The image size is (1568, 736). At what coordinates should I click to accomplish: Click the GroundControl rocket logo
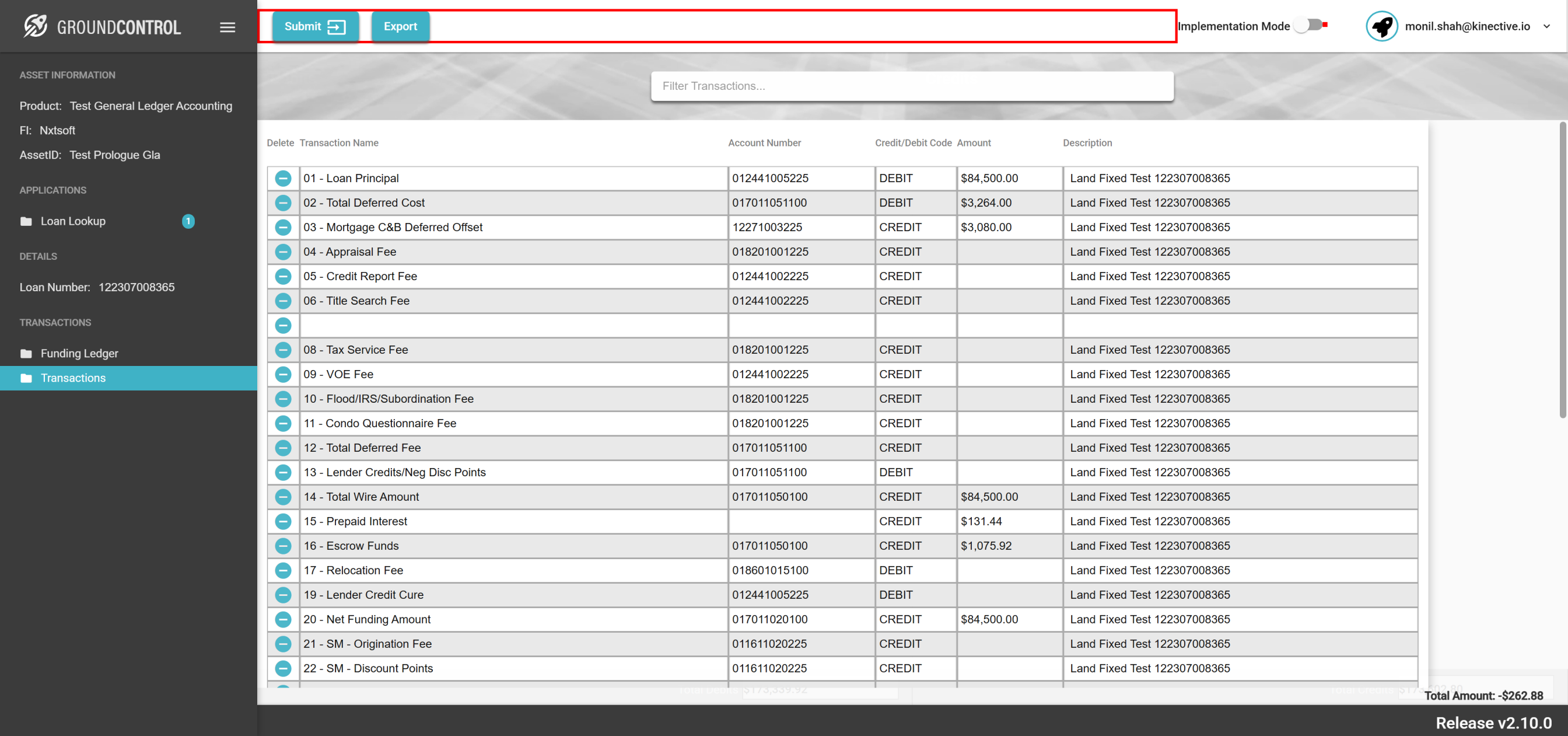[36, 26]
